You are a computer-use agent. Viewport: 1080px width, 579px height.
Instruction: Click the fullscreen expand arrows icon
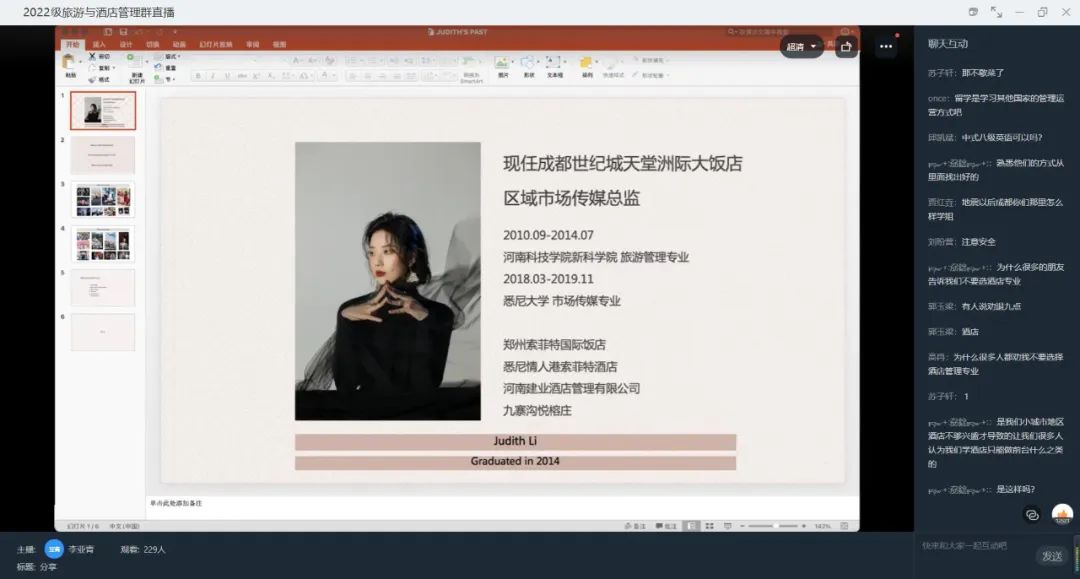[x=996, y=12]
